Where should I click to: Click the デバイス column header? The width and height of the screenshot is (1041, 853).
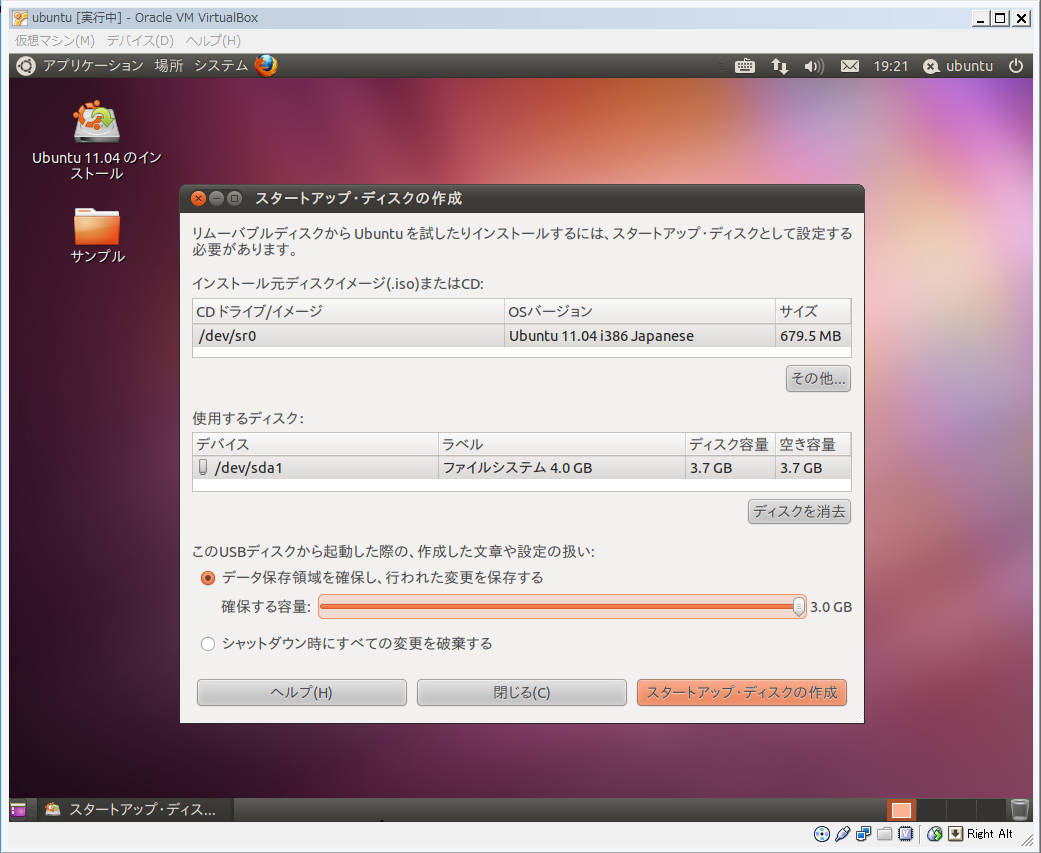315,444
